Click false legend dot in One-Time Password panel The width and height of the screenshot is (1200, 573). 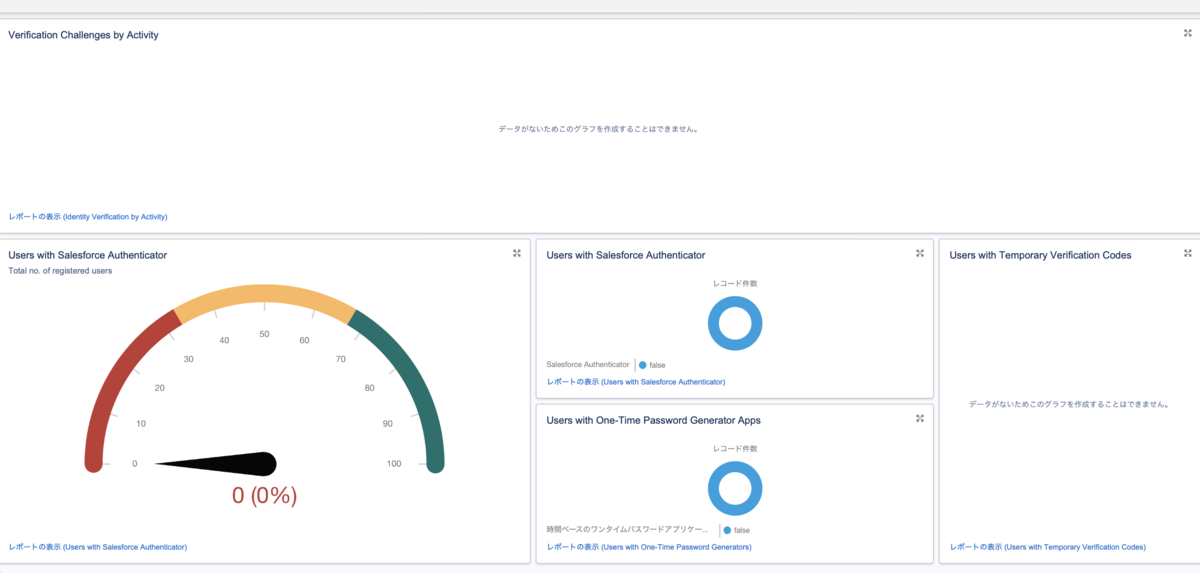[727, 530]
